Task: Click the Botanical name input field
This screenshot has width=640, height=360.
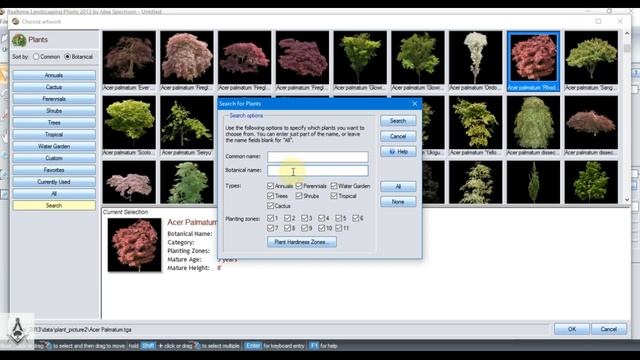Action: click(x=318, y=170)
